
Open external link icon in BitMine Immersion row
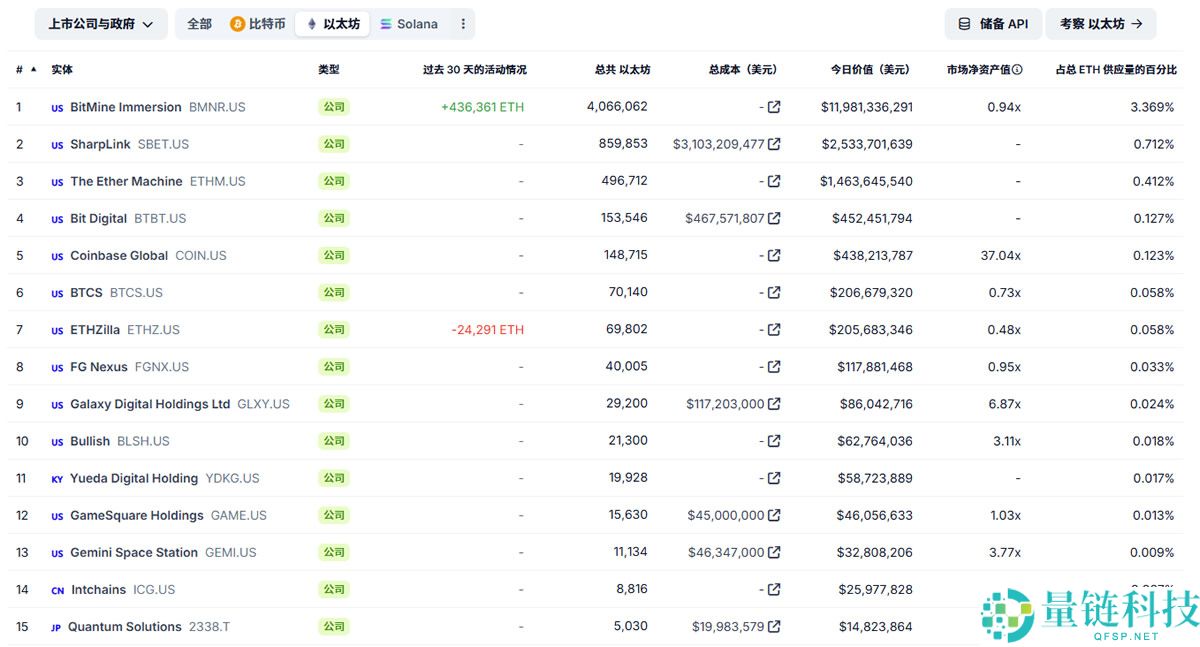[774, 107]
